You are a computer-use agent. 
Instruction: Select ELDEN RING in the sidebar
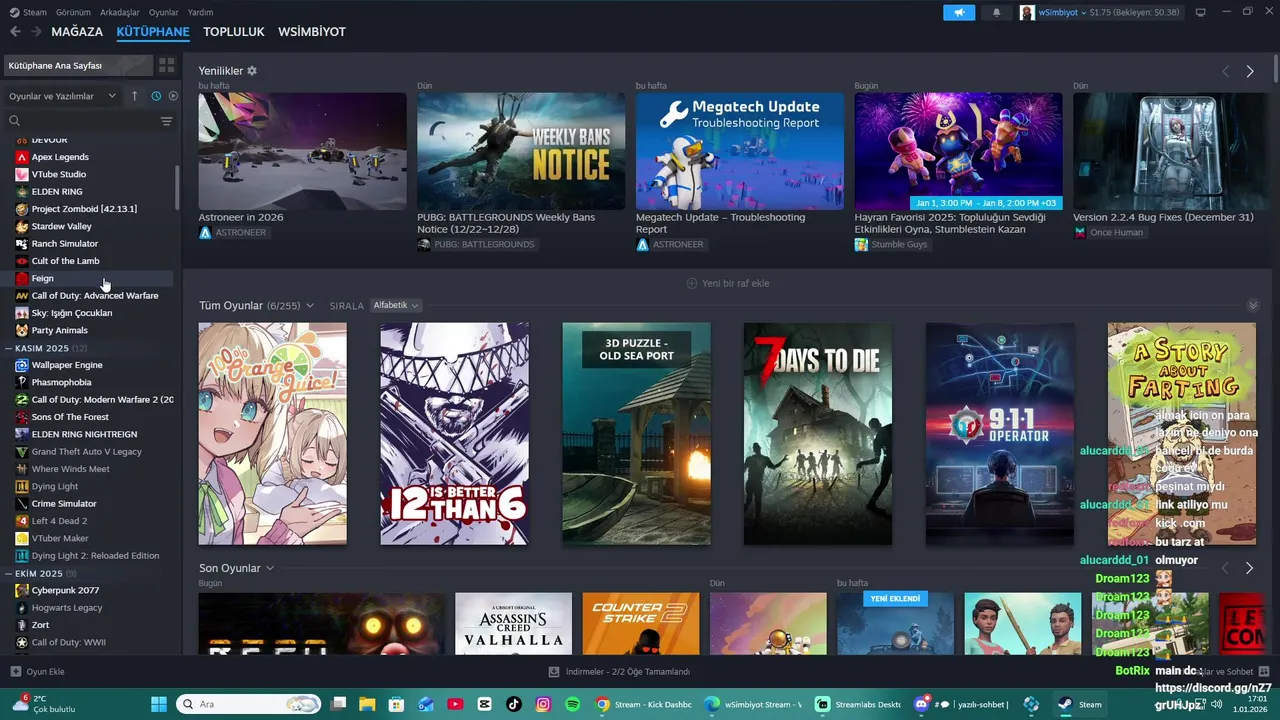(57, 191)
